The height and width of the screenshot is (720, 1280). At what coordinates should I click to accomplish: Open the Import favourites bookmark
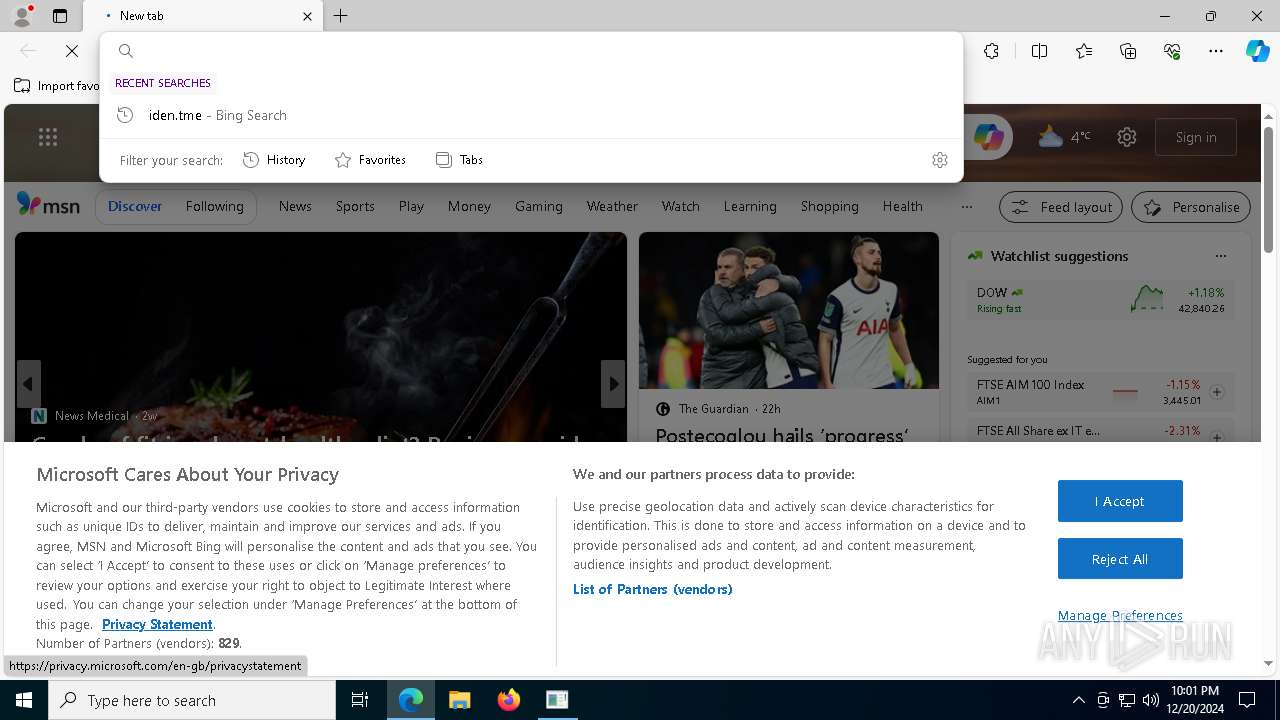tap(57, 86)
